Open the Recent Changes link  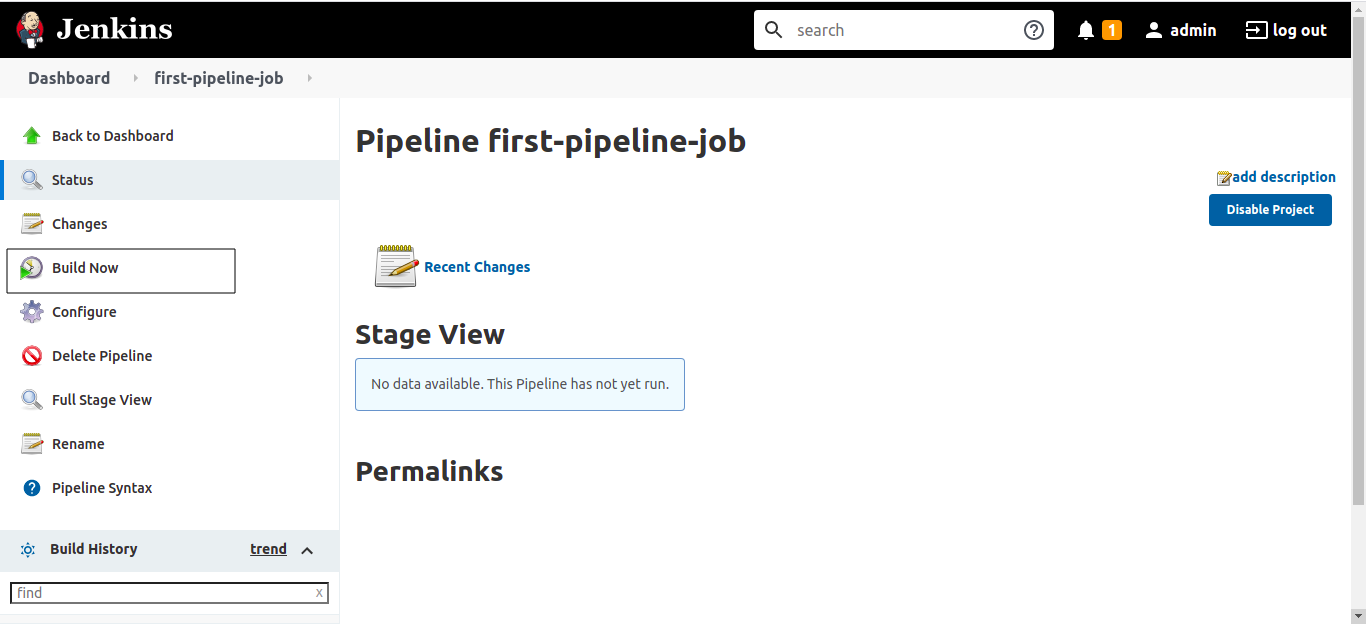pos(477,267)
